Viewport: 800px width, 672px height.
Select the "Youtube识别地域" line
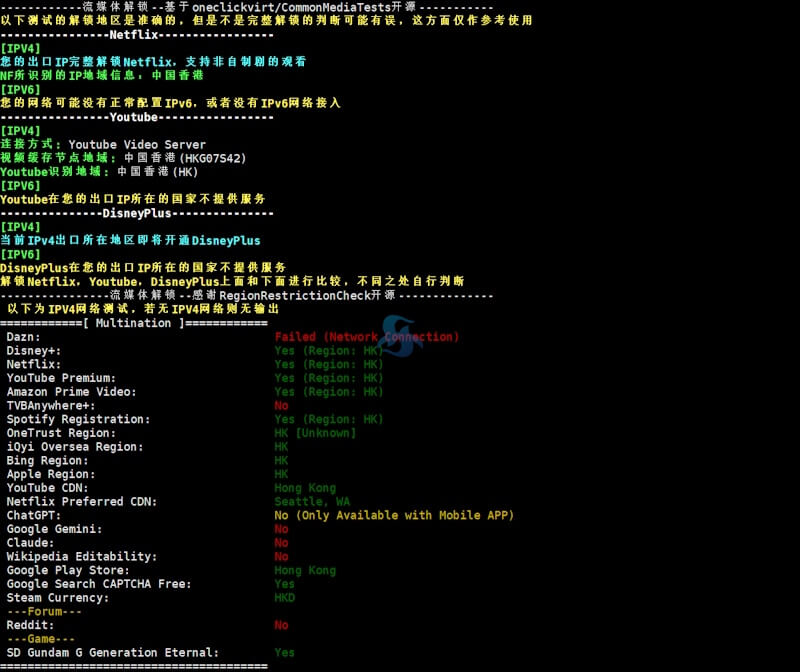pos(99,172)
